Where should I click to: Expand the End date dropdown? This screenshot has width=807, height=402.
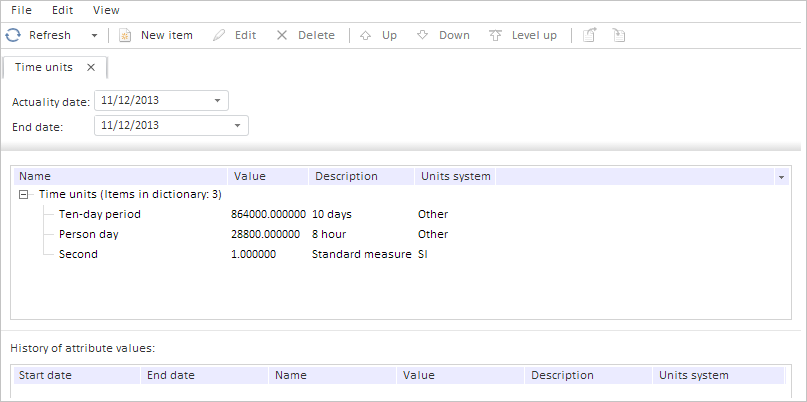[237, 125]
